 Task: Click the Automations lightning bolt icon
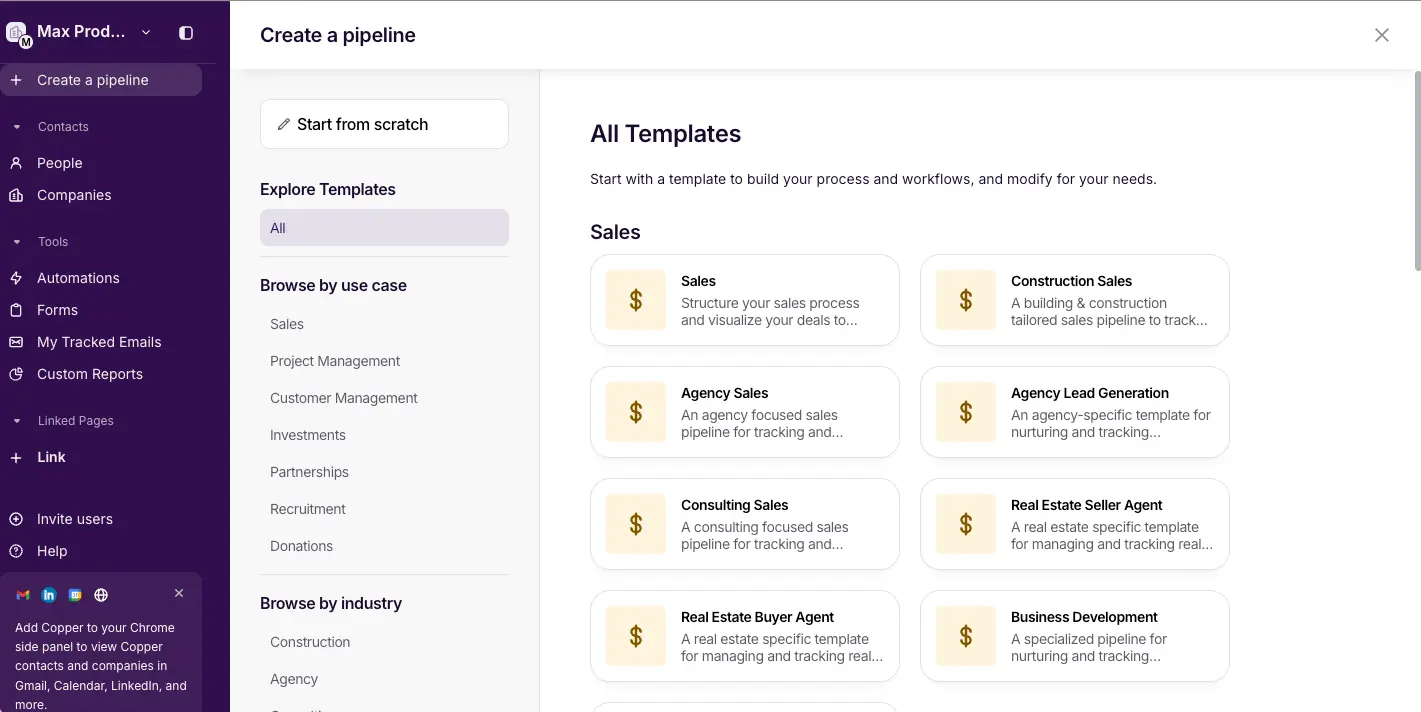click(x=15, y=277)
